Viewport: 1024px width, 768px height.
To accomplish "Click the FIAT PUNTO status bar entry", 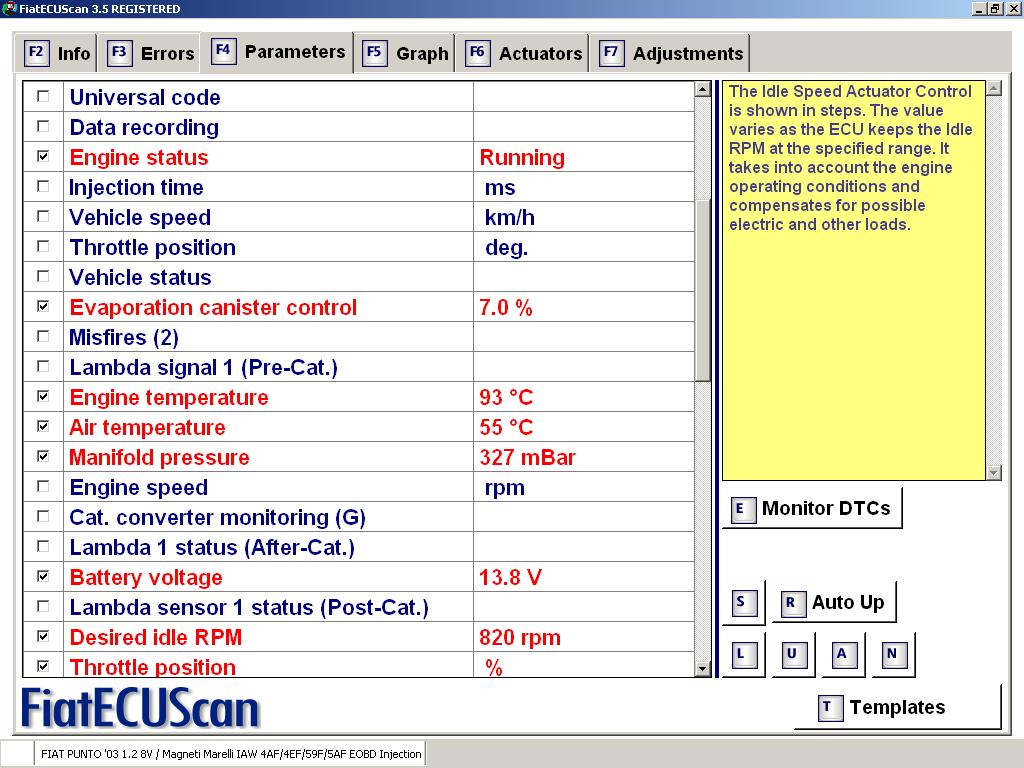I will coord(231,754).
